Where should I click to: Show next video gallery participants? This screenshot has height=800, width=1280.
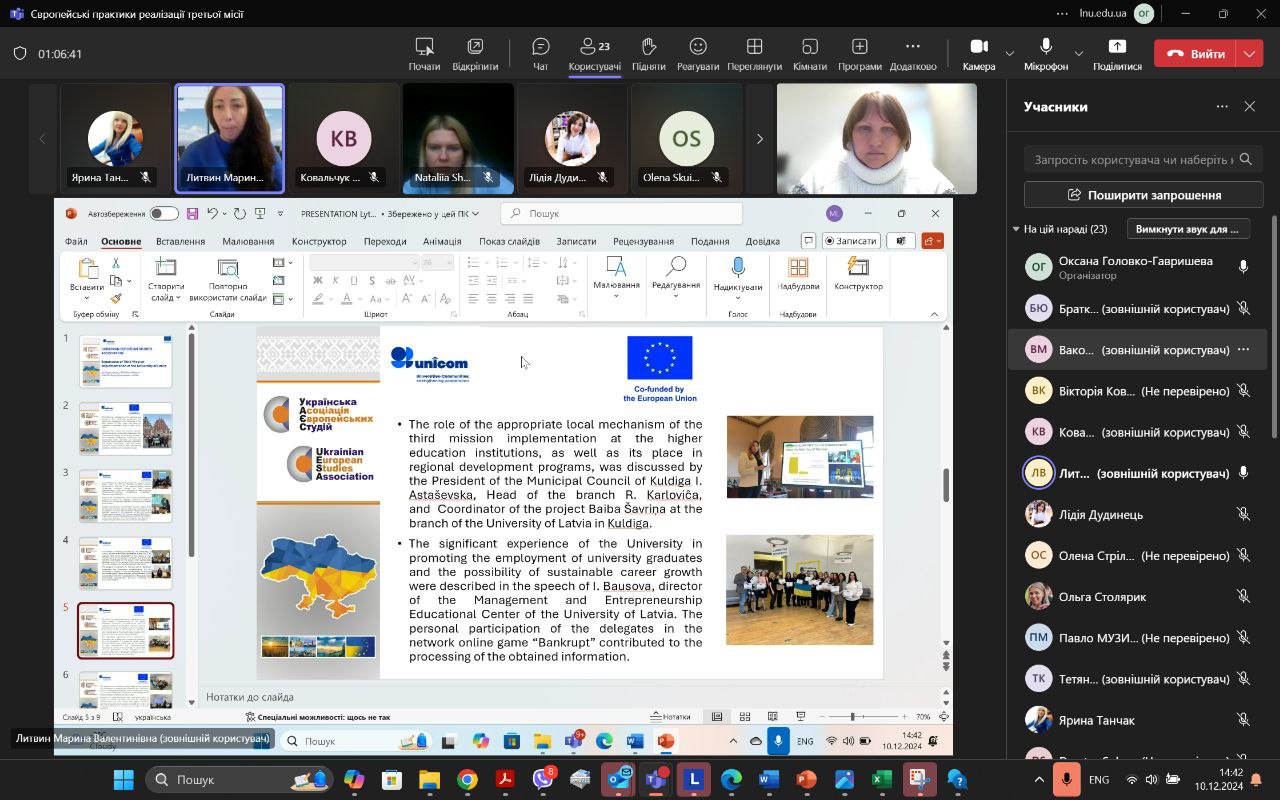pyautogui.click(x=760, y=139)
